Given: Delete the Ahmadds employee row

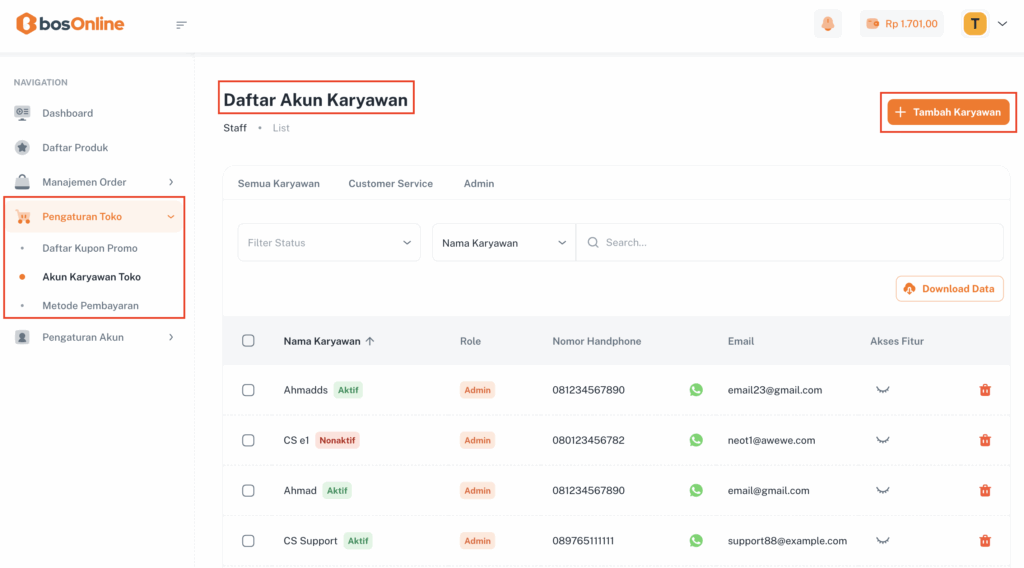Looking at the screenshot, I should [984, 390].
